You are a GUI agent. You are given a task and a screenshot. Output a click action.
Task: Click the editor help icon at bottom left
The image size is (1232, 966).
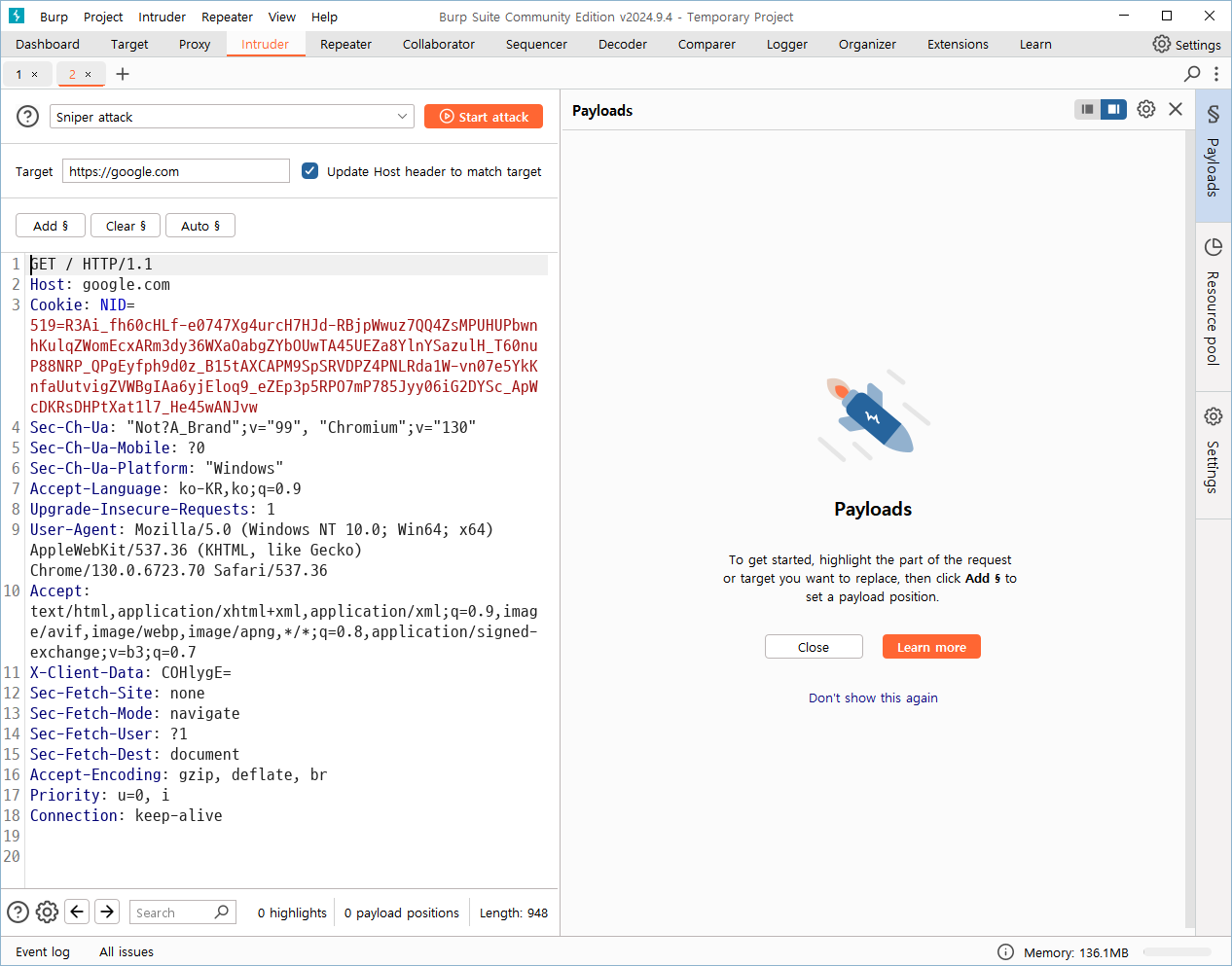[18, 912]
